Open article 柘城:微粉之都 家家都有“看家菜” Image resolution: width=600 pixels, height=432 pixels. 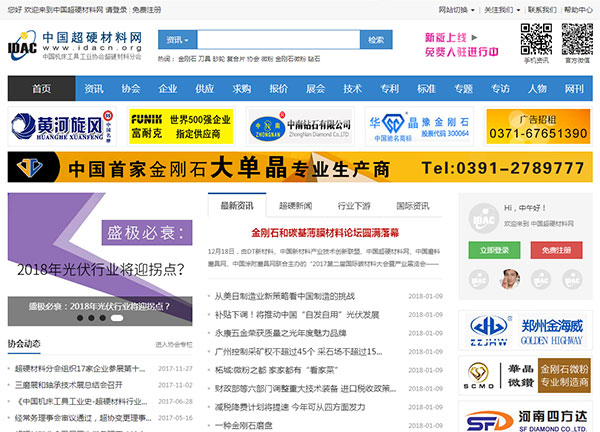click(276, 370)
